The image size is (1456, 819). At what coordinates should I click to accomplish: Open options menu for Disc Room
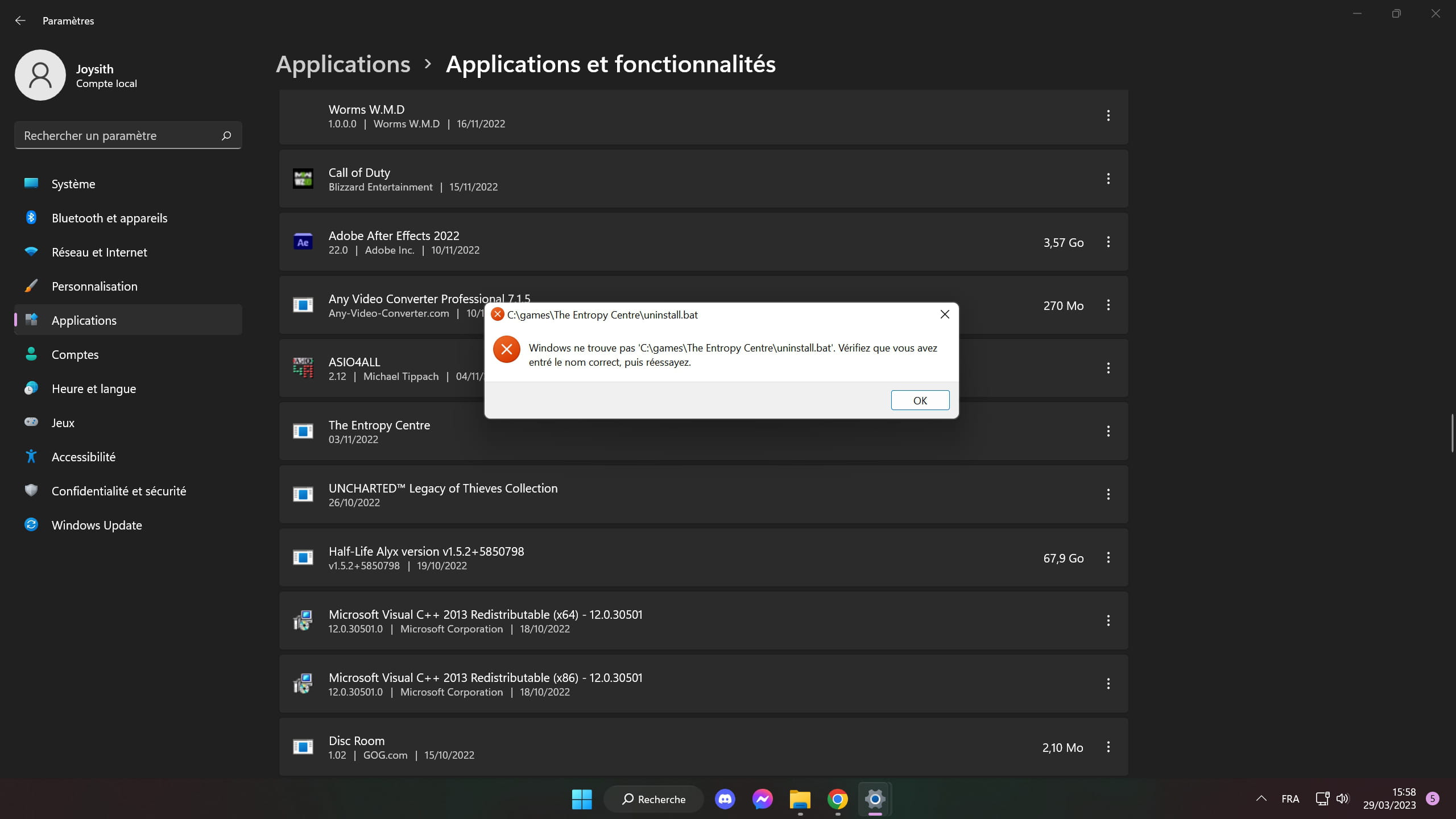[1108, 747]
